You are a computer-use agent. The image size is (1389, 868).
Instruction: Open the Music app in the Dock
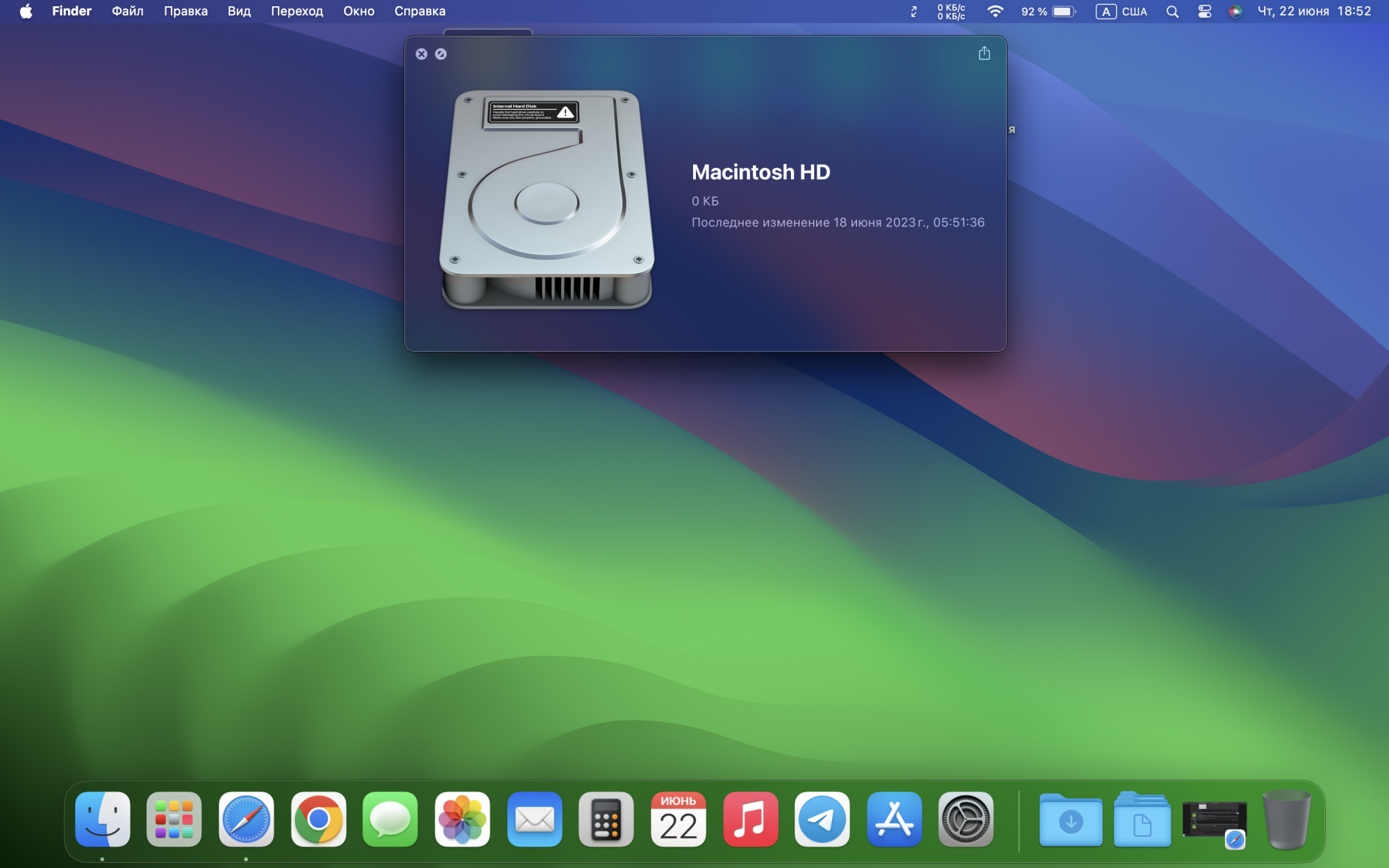point(751,819)
